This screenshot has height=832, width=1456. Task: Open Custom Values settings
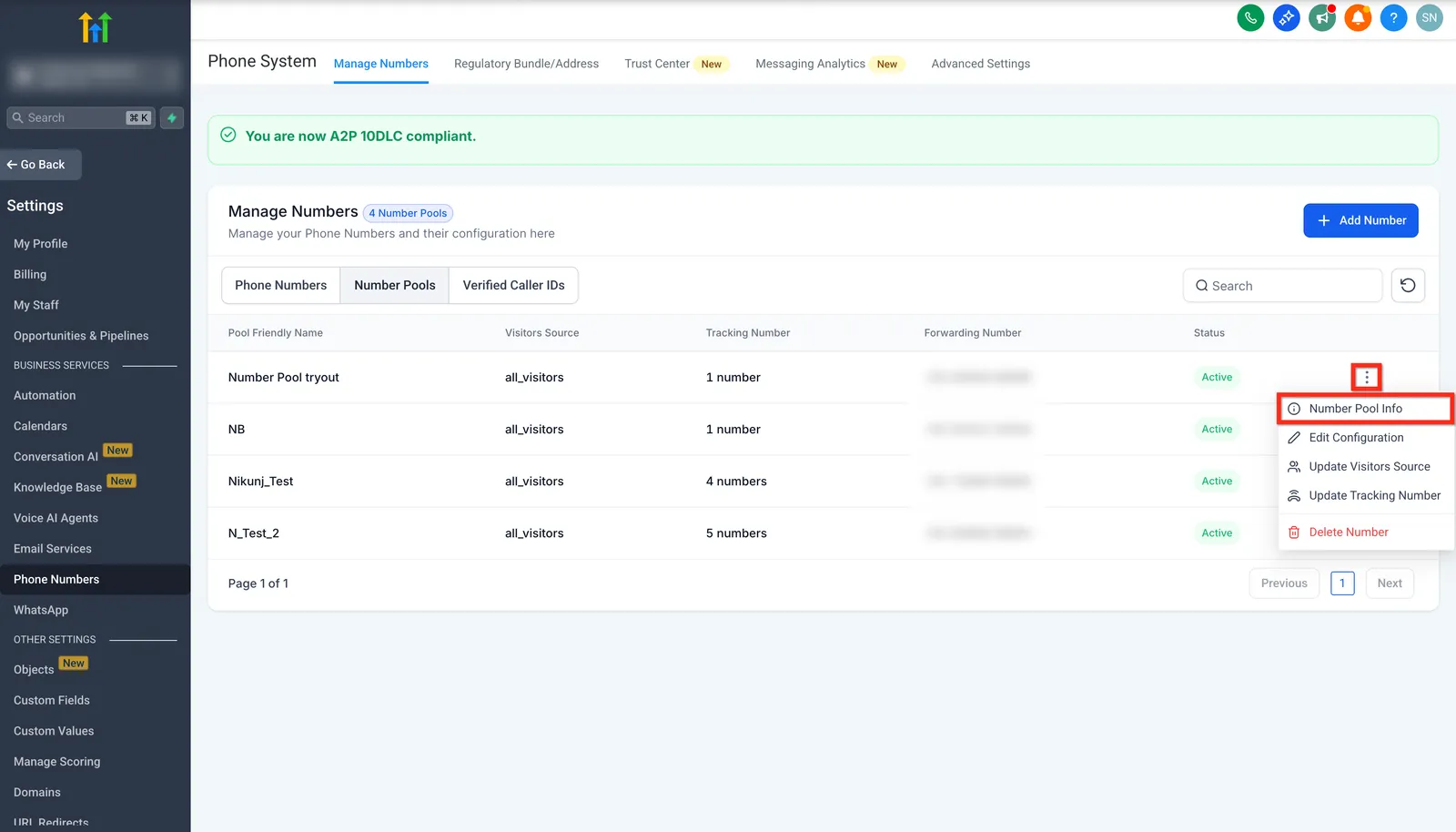click(54, 731)
